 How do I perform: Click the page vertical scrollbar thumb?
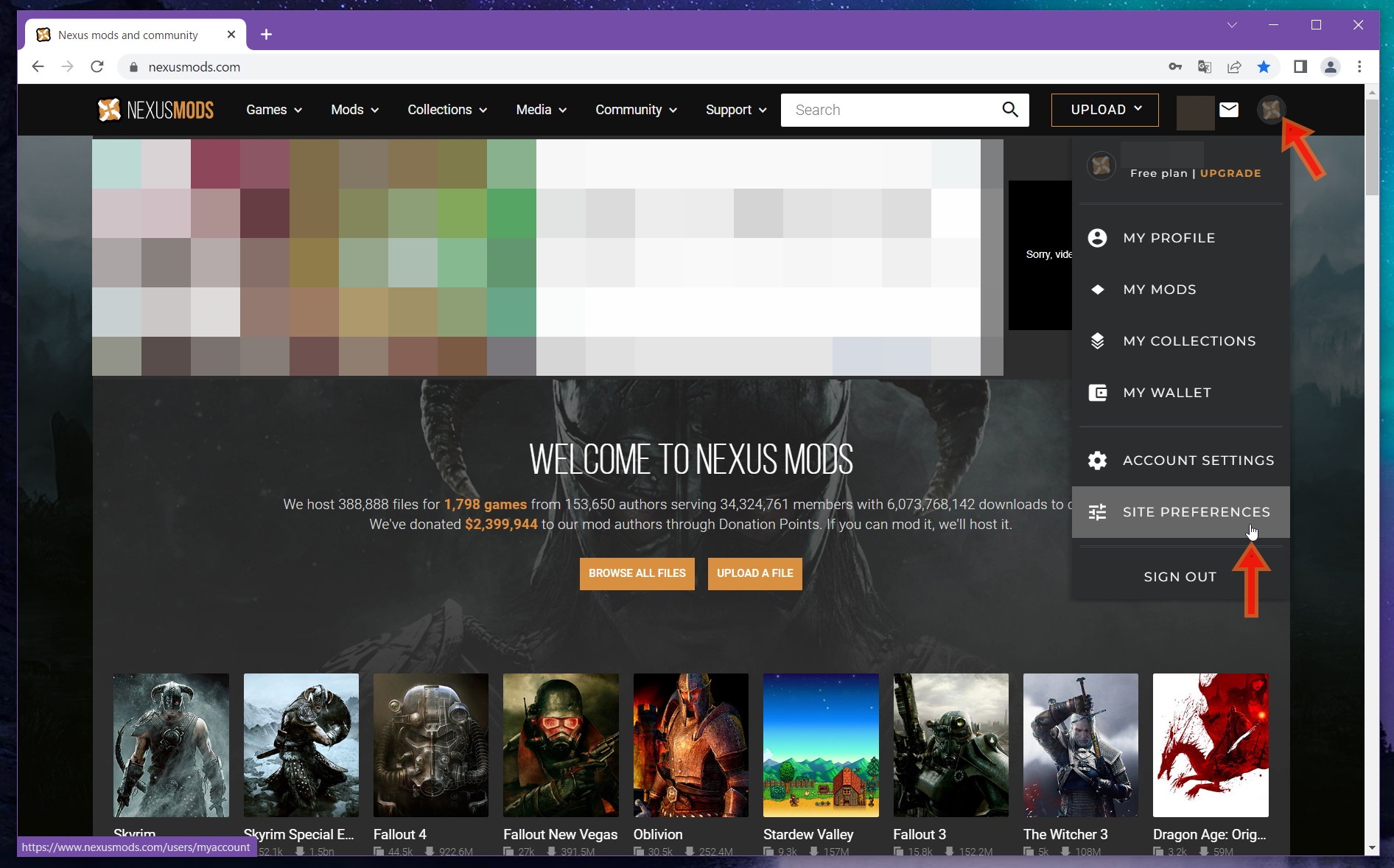[1372, 147]
